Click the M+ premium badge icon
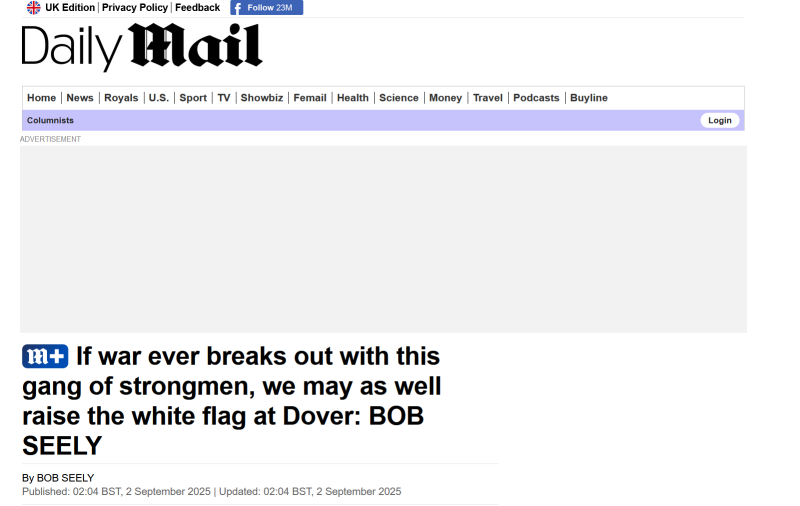This screenshot has height=506, width=800. coord(45,356)
